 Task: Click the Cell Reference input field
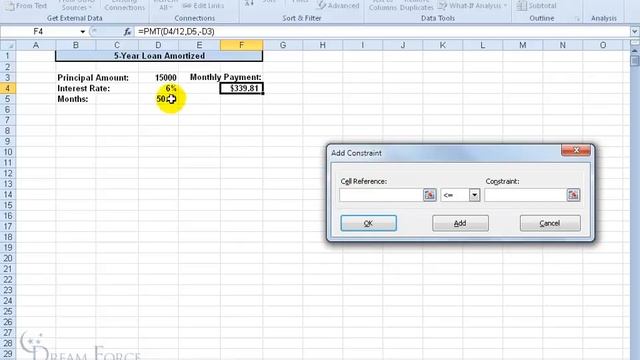coord(381,195)
